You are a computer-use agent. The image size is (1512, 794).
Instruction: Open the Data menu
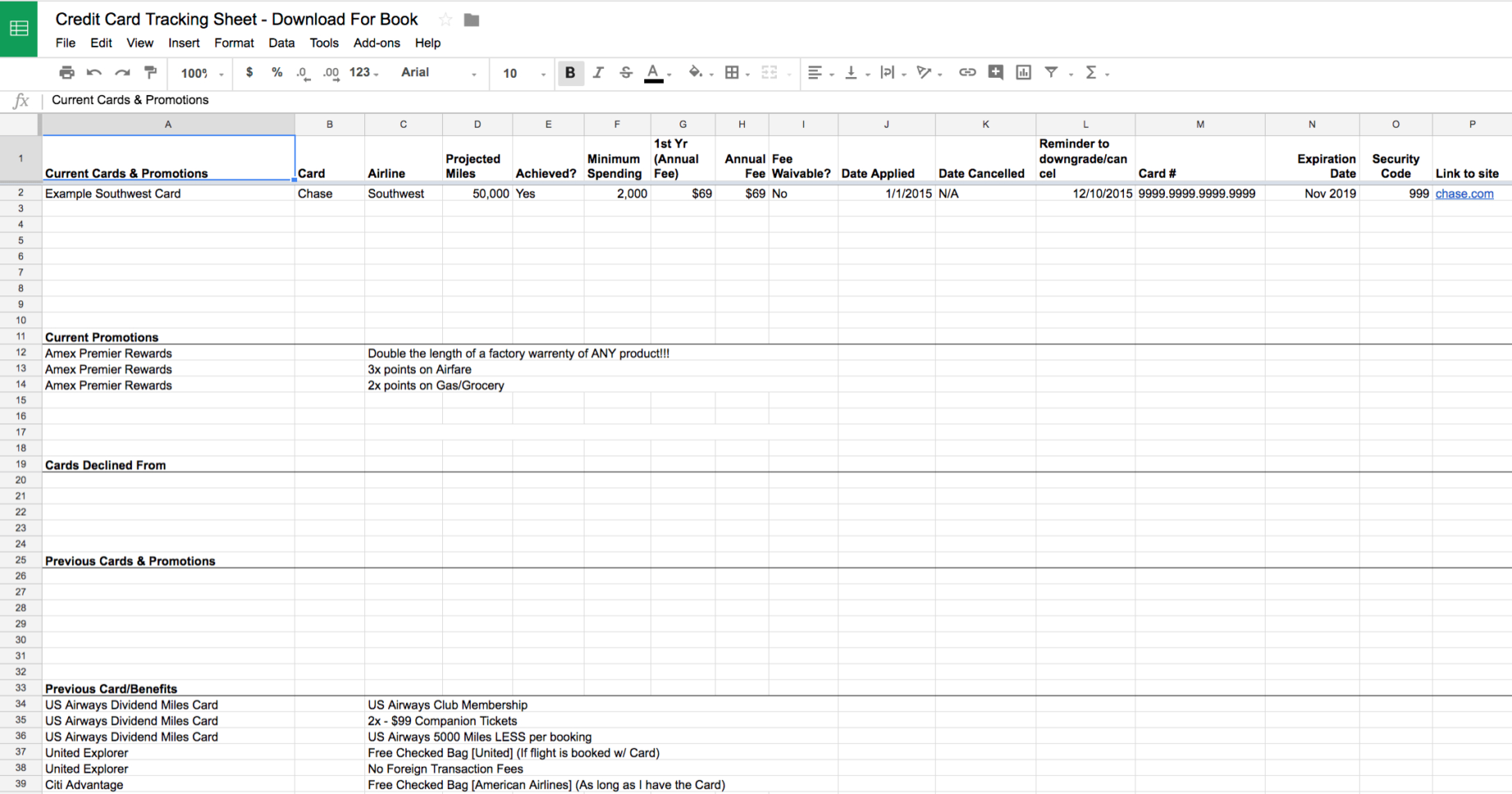click(282, 43)
